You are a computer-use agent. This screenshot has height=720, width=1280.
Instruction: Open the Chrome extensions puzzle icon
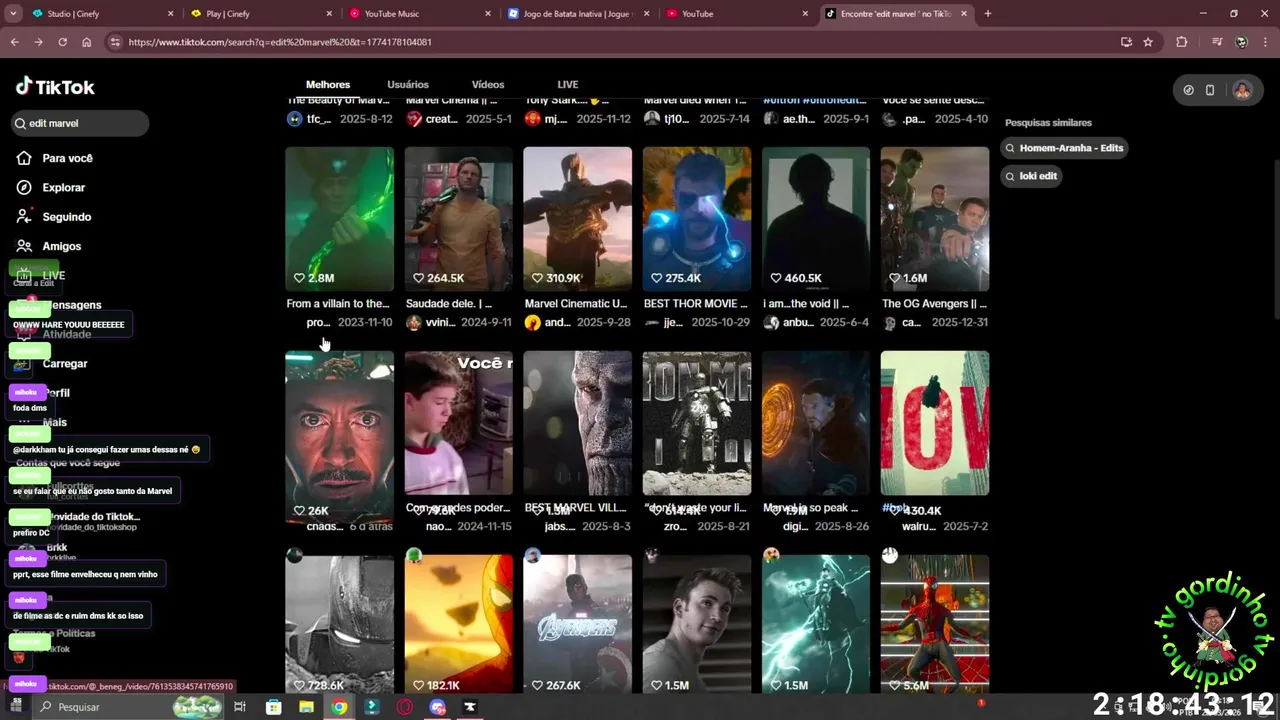pos(1182,42)
